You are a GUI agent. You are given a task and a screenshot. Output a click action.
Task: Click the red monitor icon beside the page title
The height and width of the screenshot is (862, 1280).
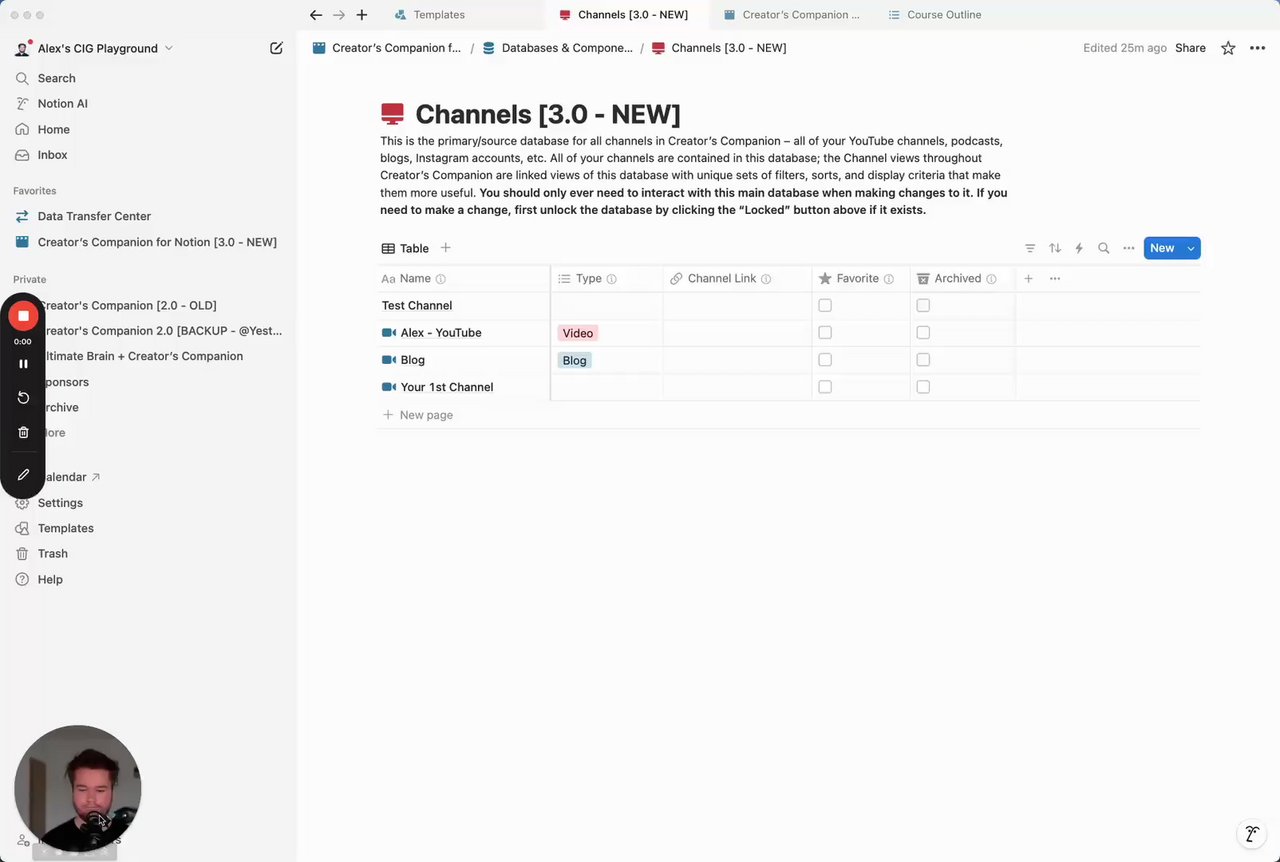[x=393, y=114]
